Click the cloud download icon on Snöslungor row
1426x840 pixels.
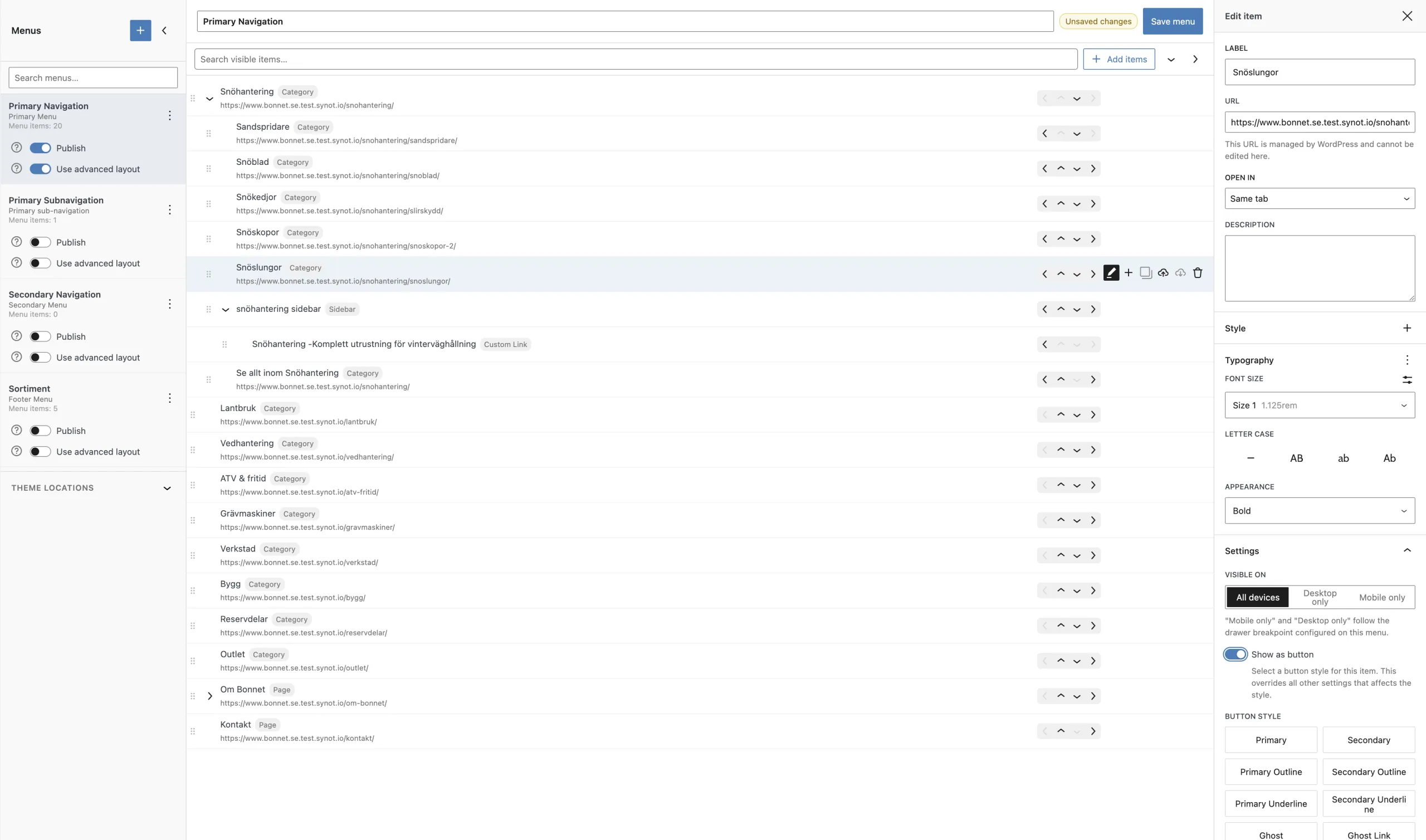click(1180, 273)
